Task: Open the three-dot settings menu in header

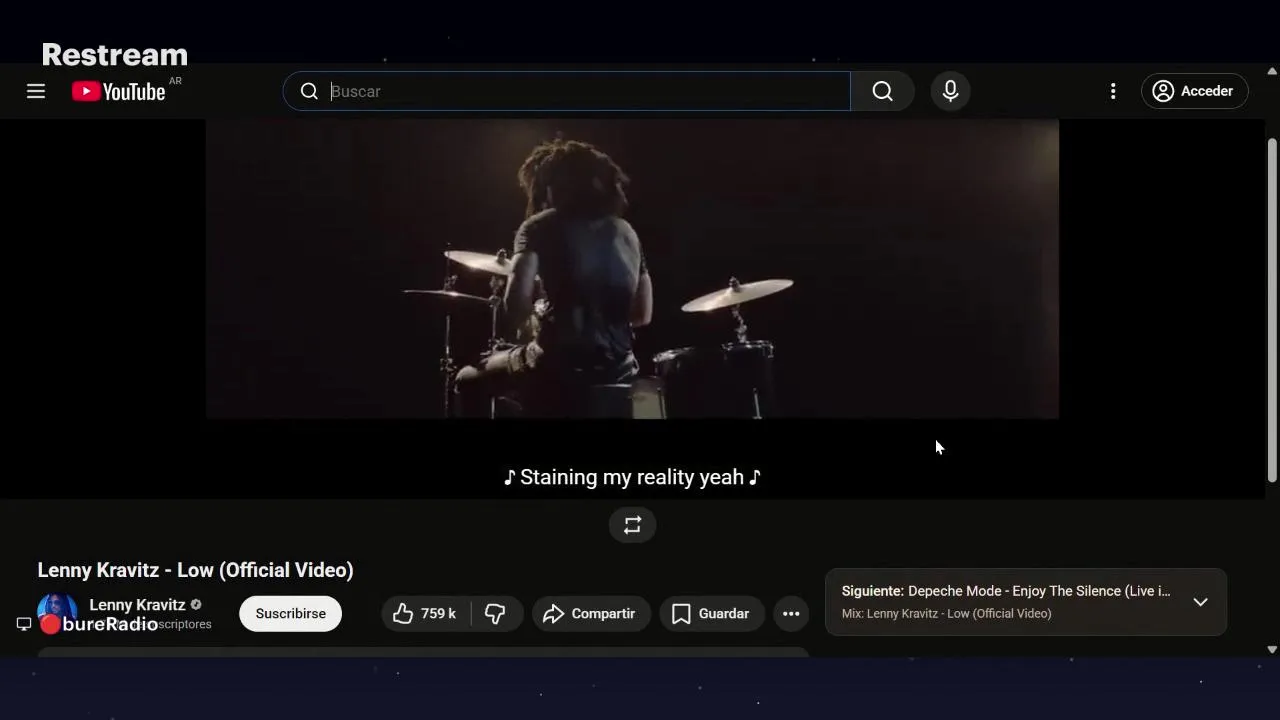Action: pos(1113,91)
